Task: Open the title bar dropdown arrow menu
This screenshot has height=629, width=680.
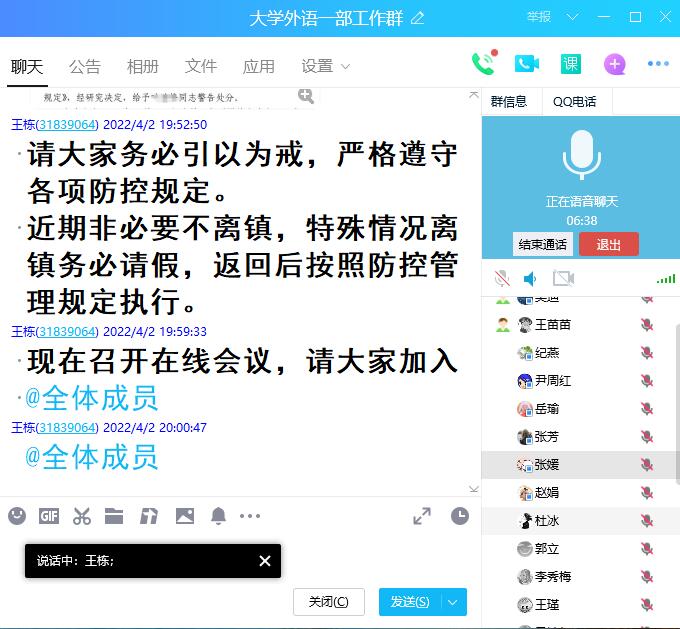Action: (x=573, y=17)
